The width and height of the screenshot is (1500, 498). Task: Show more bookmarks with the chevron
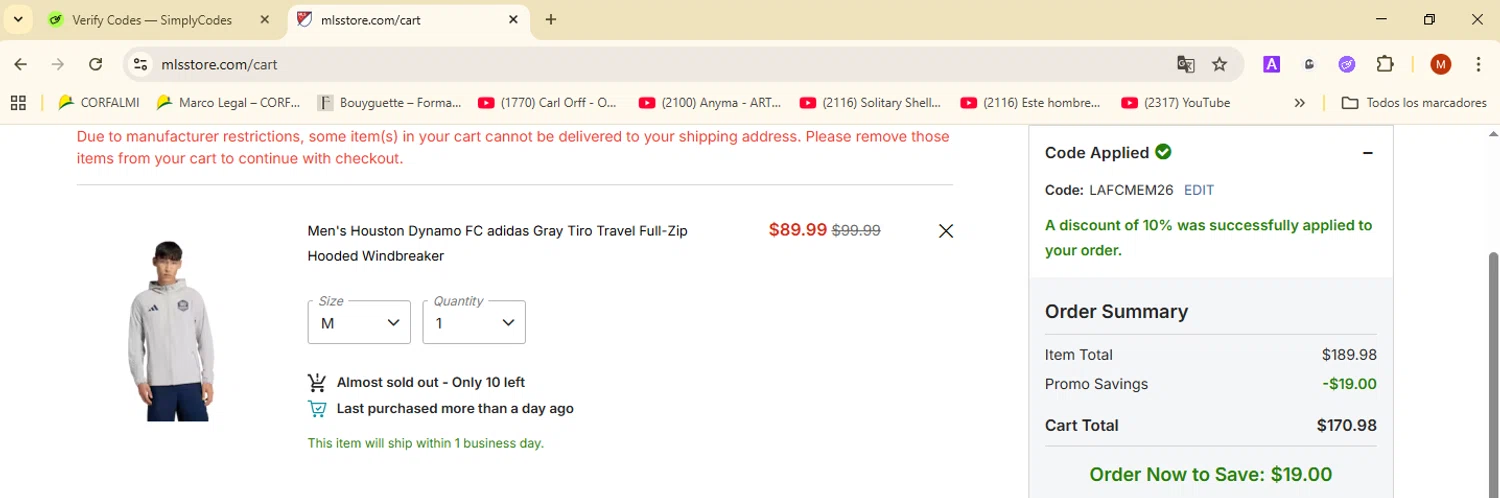point(1299,102)
